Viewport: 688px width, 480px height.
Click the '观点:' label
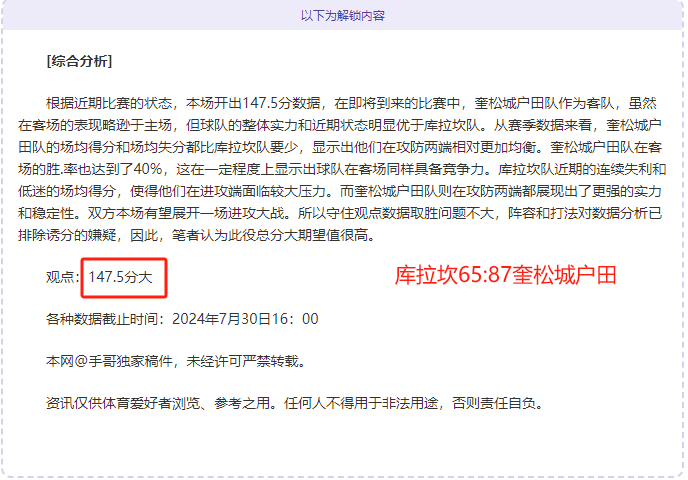63,277
